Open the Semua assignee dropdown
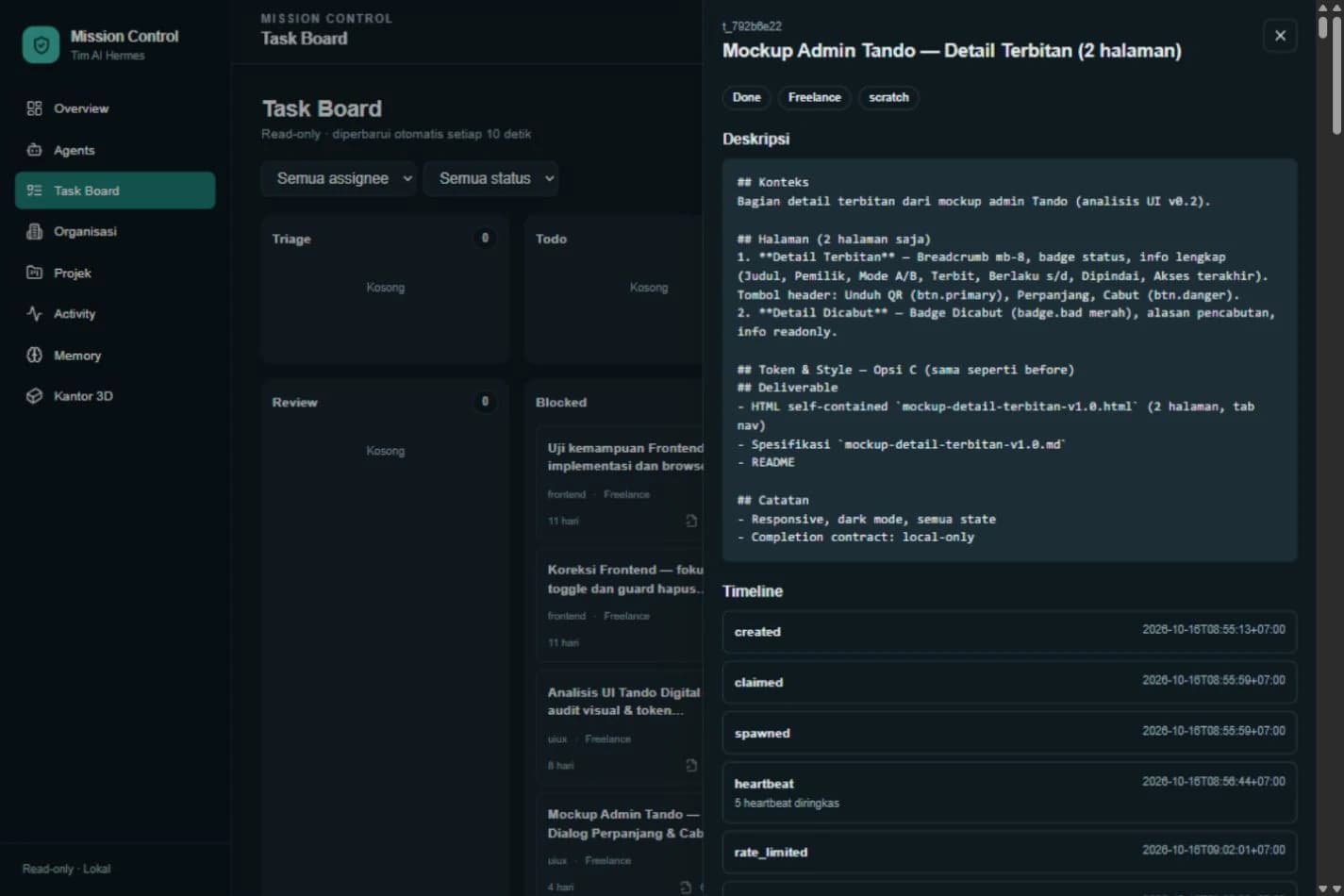Image resolution: width=1344 pixels, height=896 pixels. (x=339, y=178)
